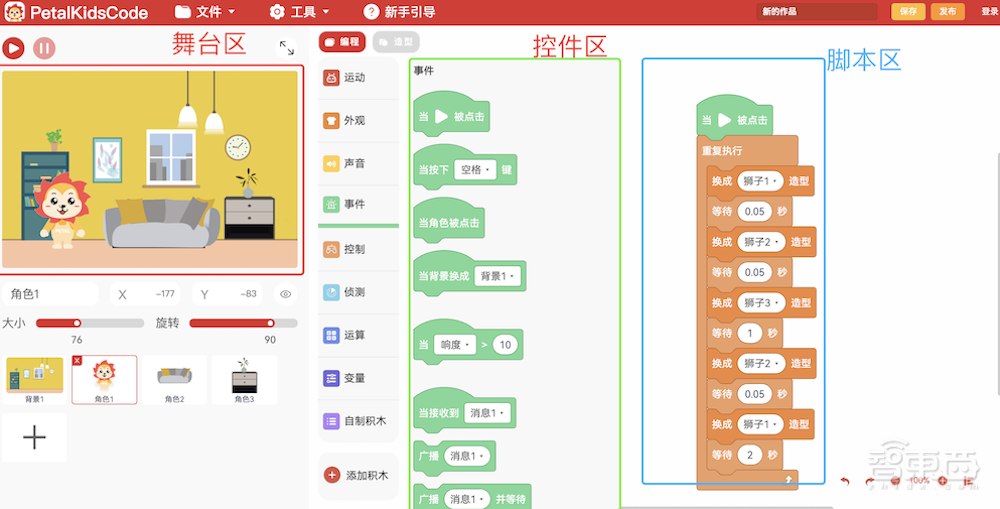Screen dimensions: 1000x509
Task: Select the 运算 operators category
Action: pyautogui.click(x=358, y=335)
